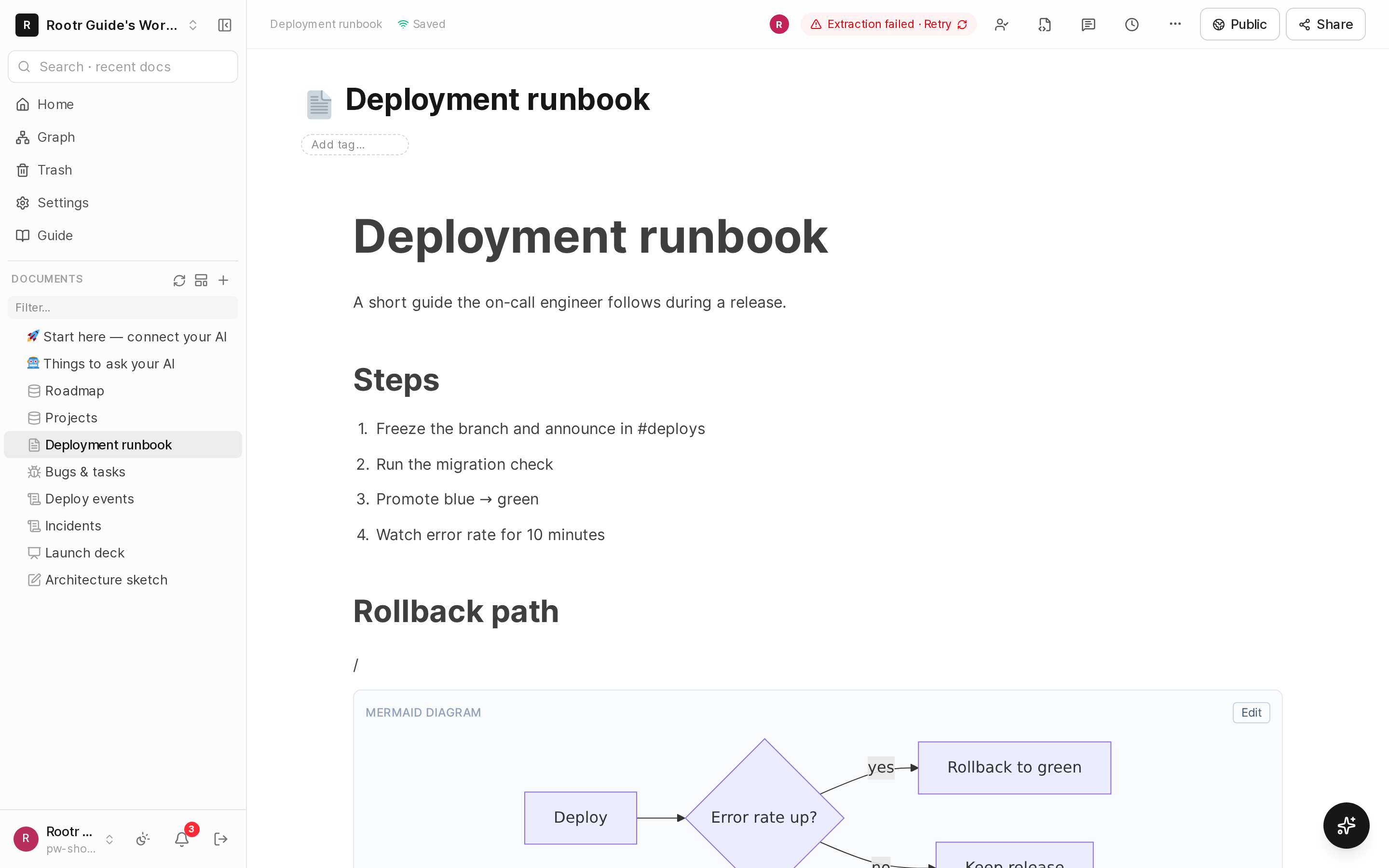Open the more options ellipsis menu
The image size is (1389, 868).
[x=1175, y=24]
